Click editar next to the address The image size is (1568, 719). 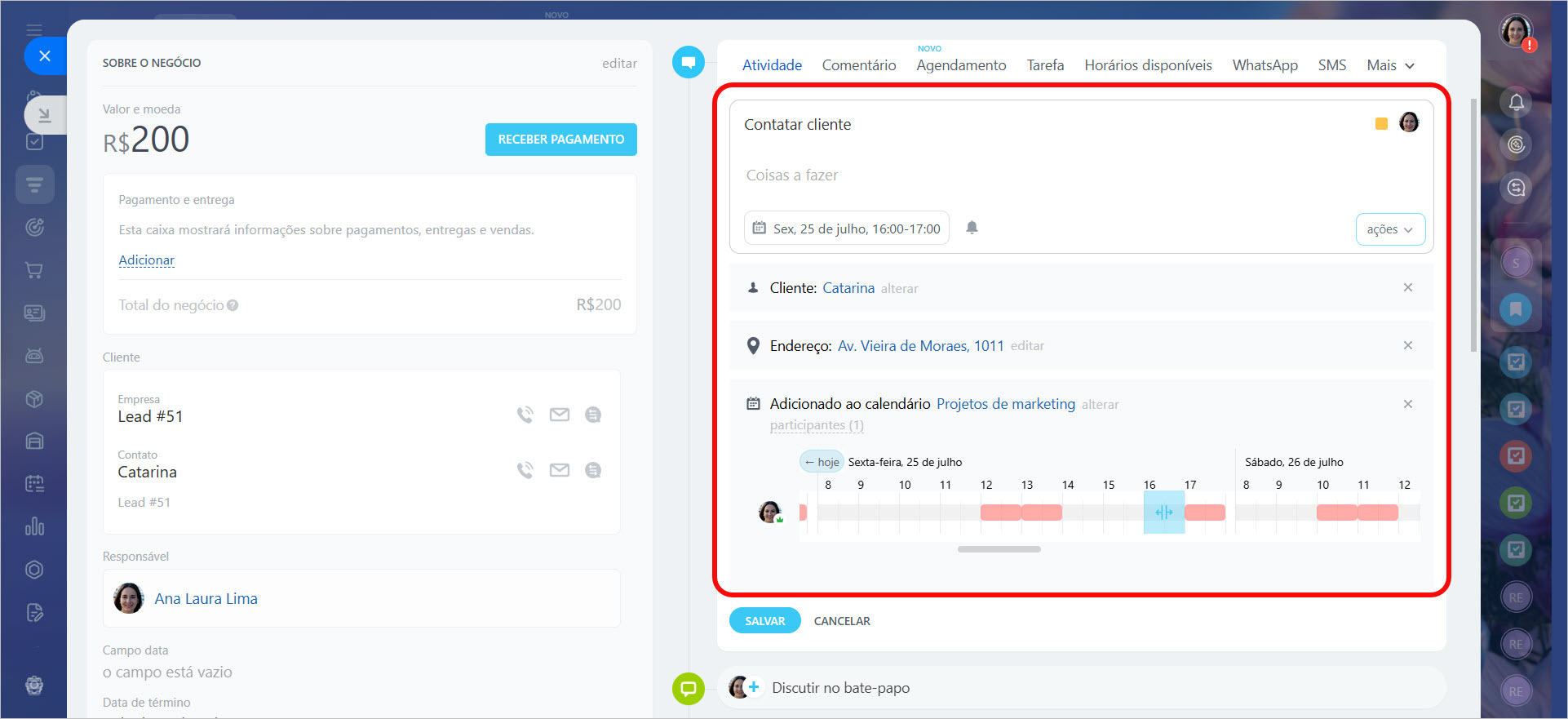[x=1027, y=346]
